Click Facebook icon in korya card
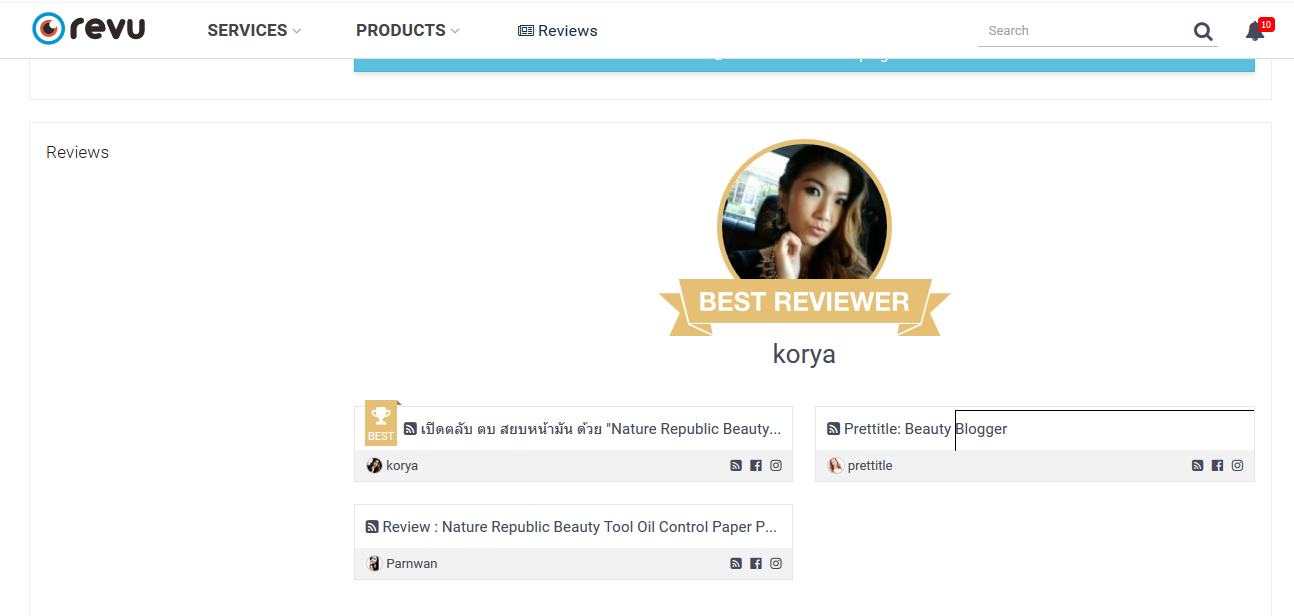 tap(756, 466)
